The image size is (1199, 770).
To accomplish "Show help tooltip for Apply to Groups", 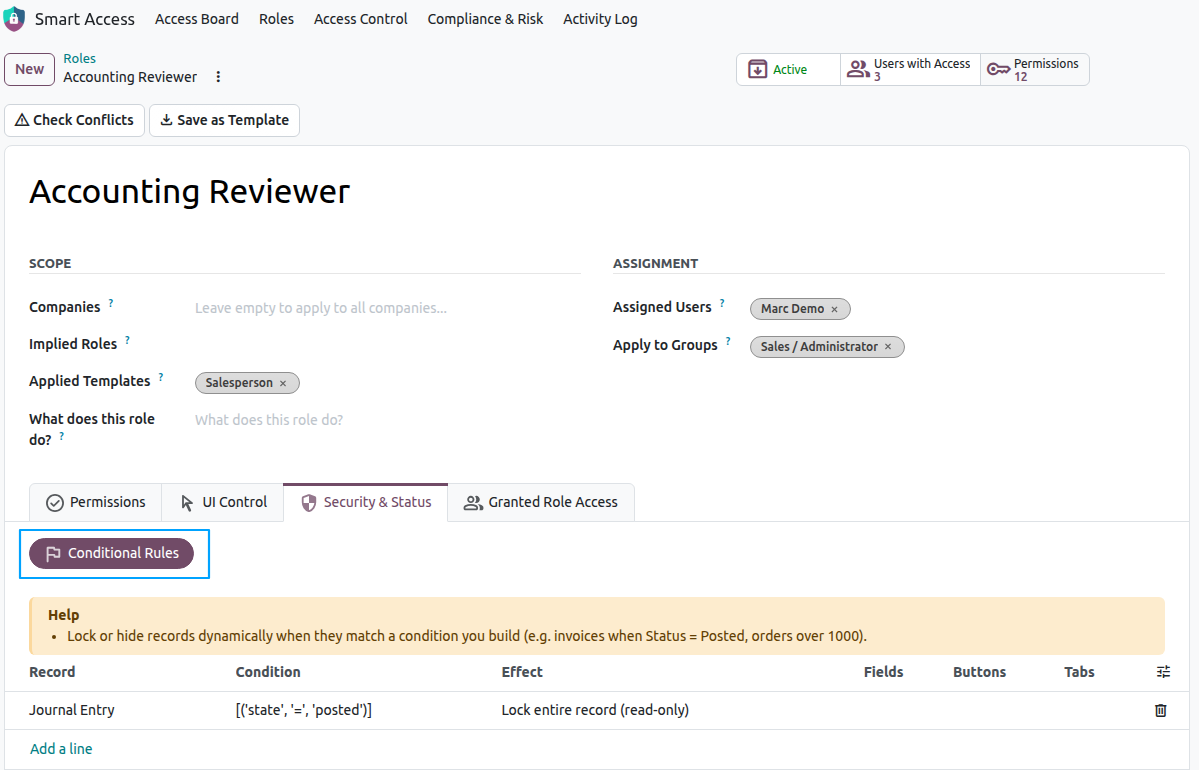I will point(728,341).
